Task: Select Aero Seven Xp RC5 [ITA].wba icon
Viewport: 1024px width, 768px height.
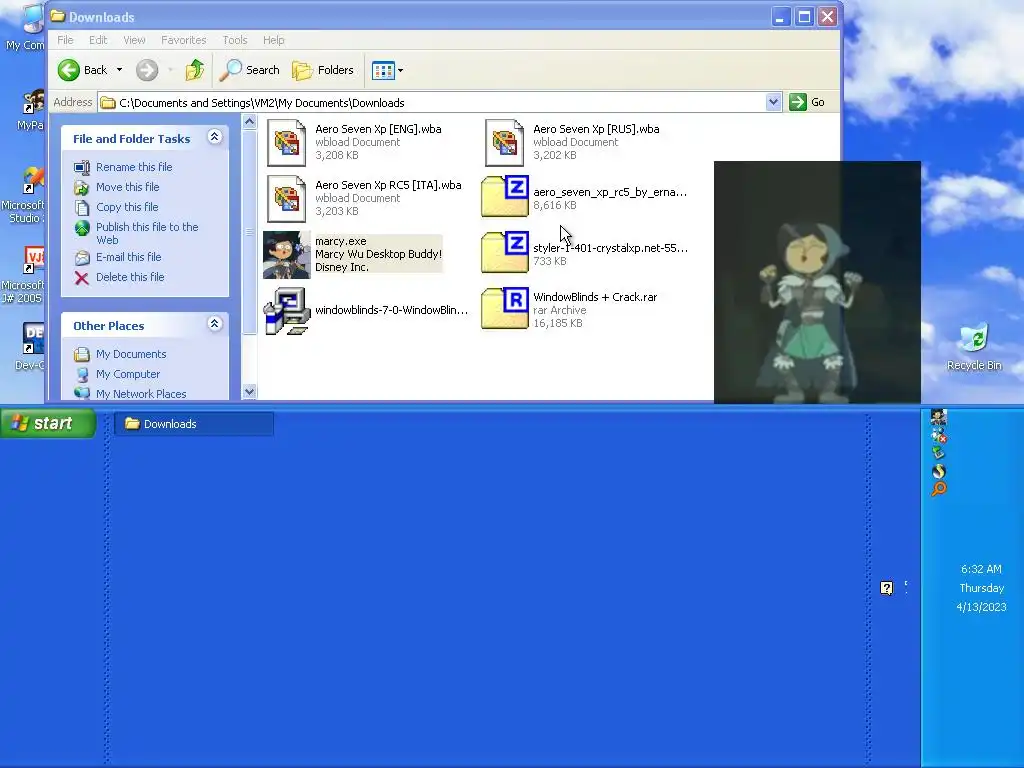Action: pyautogui.click(x=287, y=199)
